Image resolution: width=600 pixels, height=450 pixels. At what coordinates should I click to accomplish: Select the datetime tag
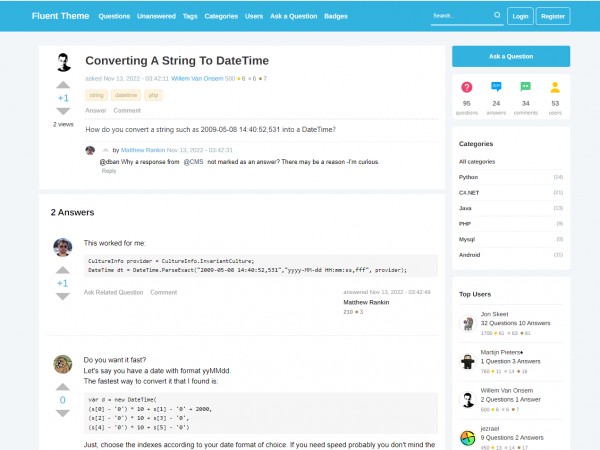127,95
